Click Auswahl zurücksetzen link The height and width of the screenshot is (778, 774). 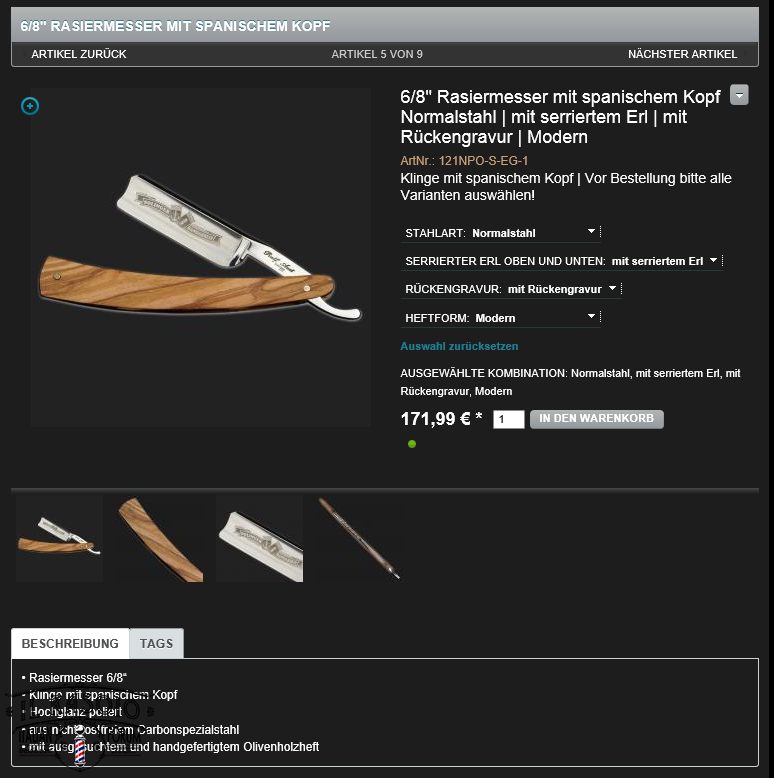point(459,346)
